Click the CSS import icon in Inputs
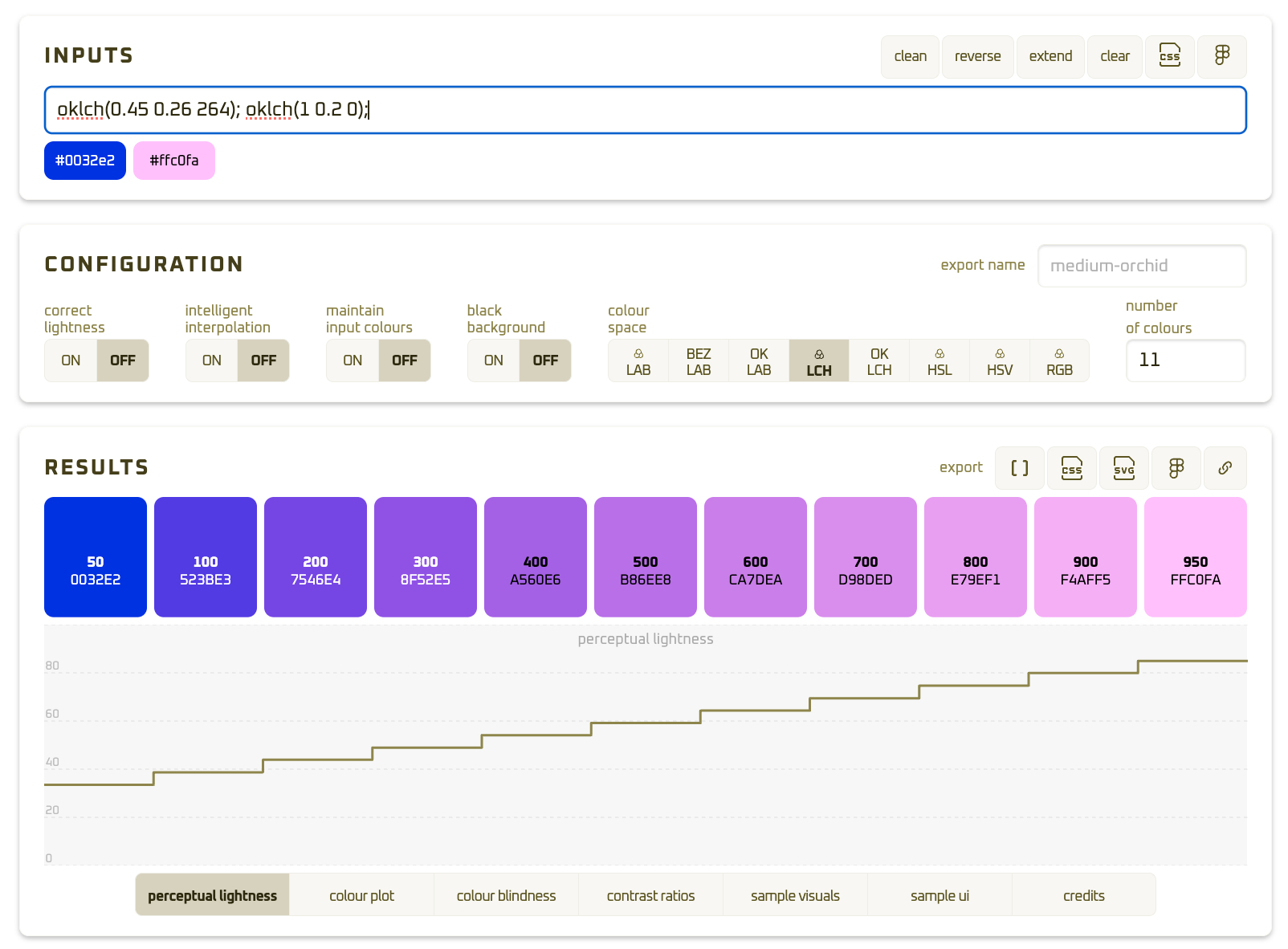The height and width of the screenshot is (949, 1288). click(x=1169, y=56)
